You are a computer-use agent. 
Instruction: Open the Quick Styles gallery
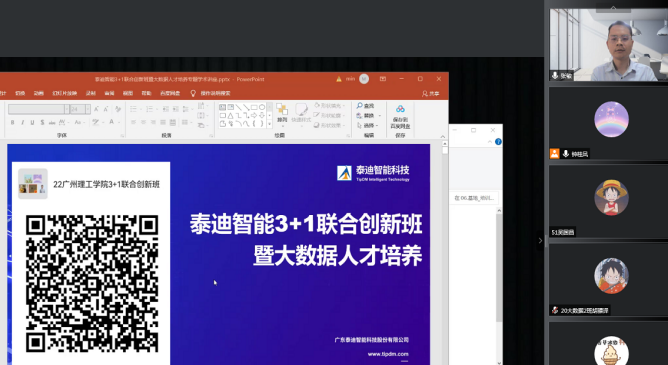click(x=301, y=113)
